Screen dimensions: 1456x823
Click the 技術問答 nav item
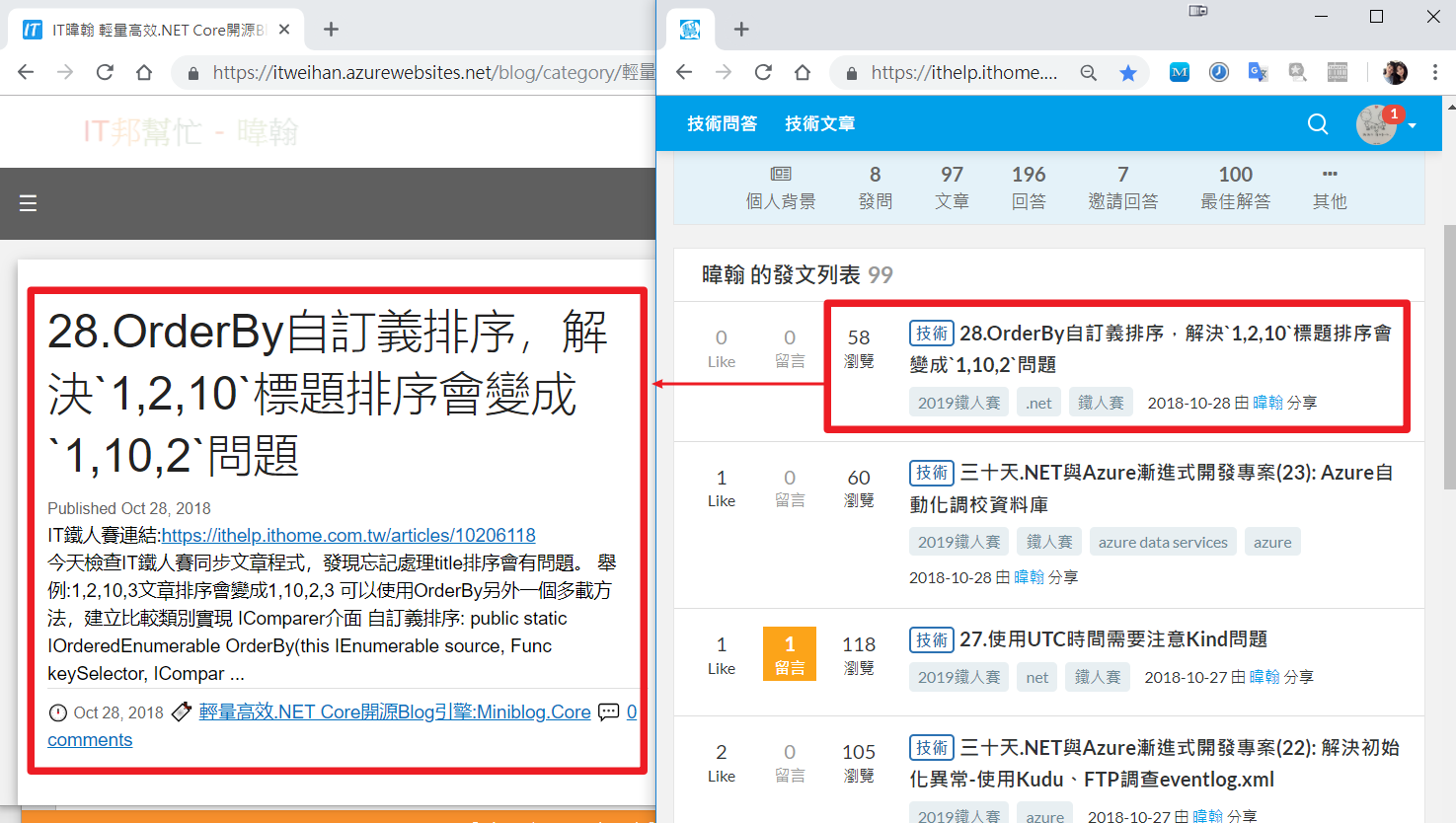click(x=723, y=123)
